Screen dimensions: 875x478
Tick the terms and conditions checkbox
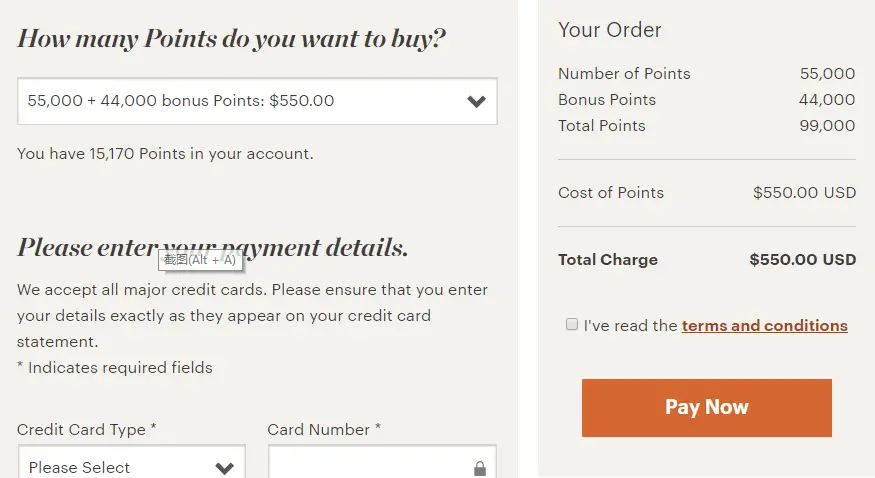572,325
